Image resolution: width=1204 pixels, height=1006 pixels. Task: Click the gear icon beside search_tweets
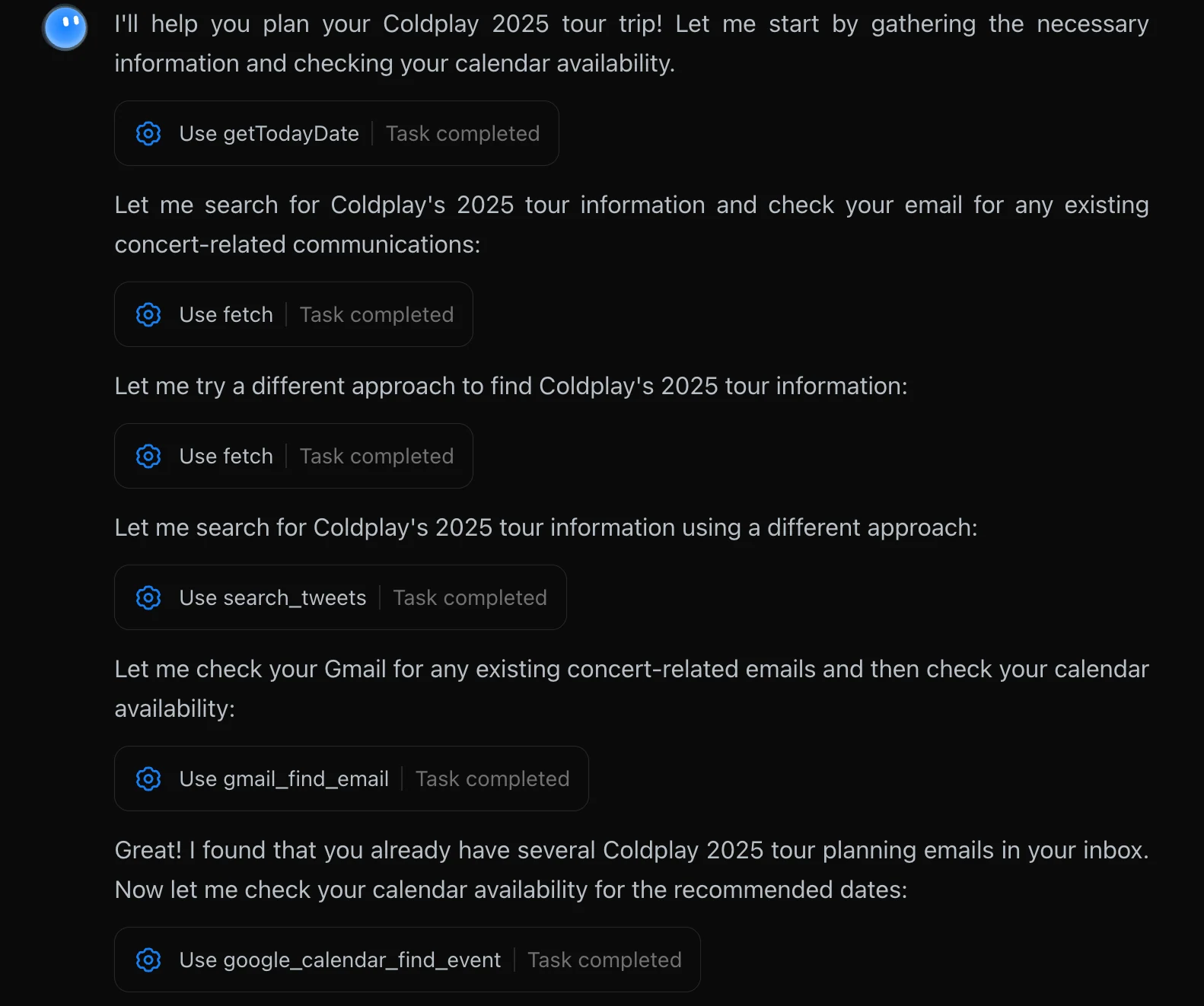pyautogui.click(x=148, y=597)
